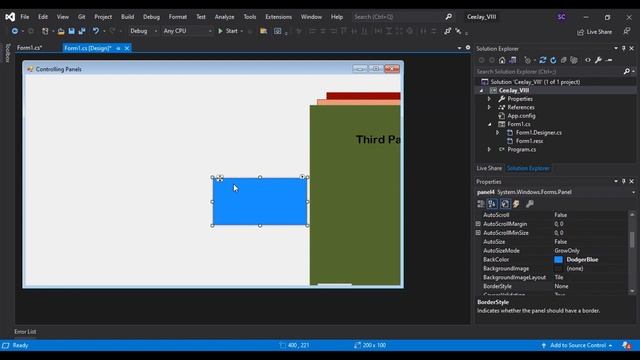Screen dimensions: 640x360
Task: Switch to the Live Share bottom tab
Action: point(489,168)
